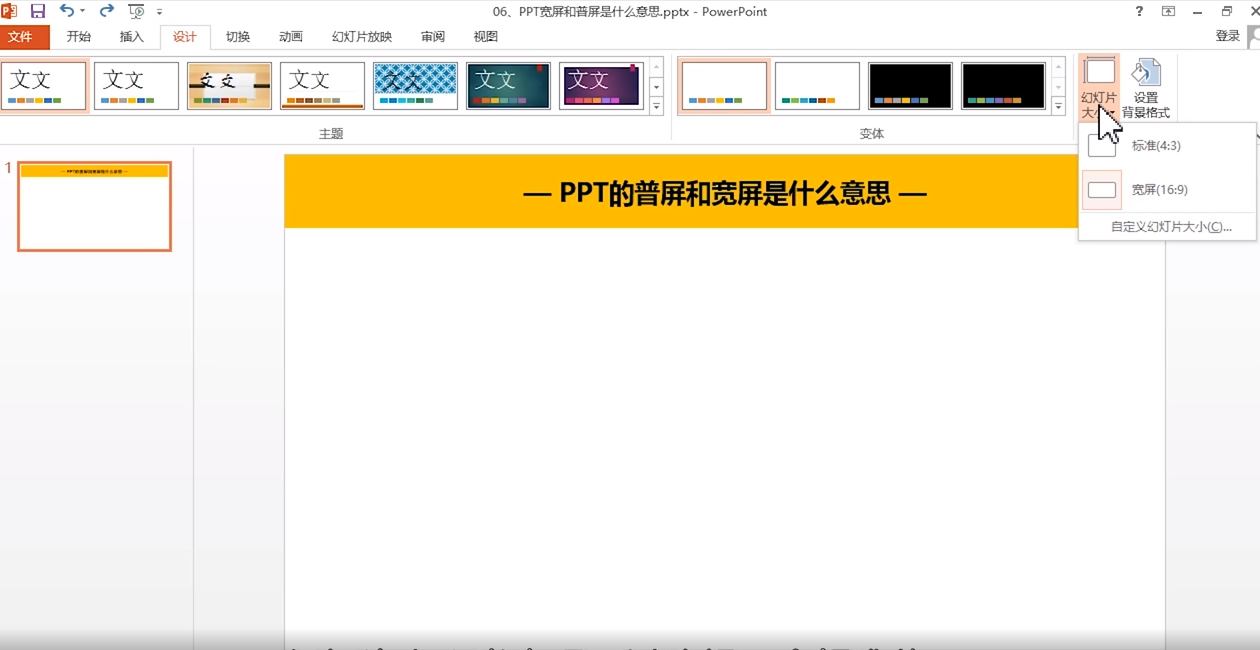
Task: Click the yellow title banner on the slide
Action: point(681,191)
